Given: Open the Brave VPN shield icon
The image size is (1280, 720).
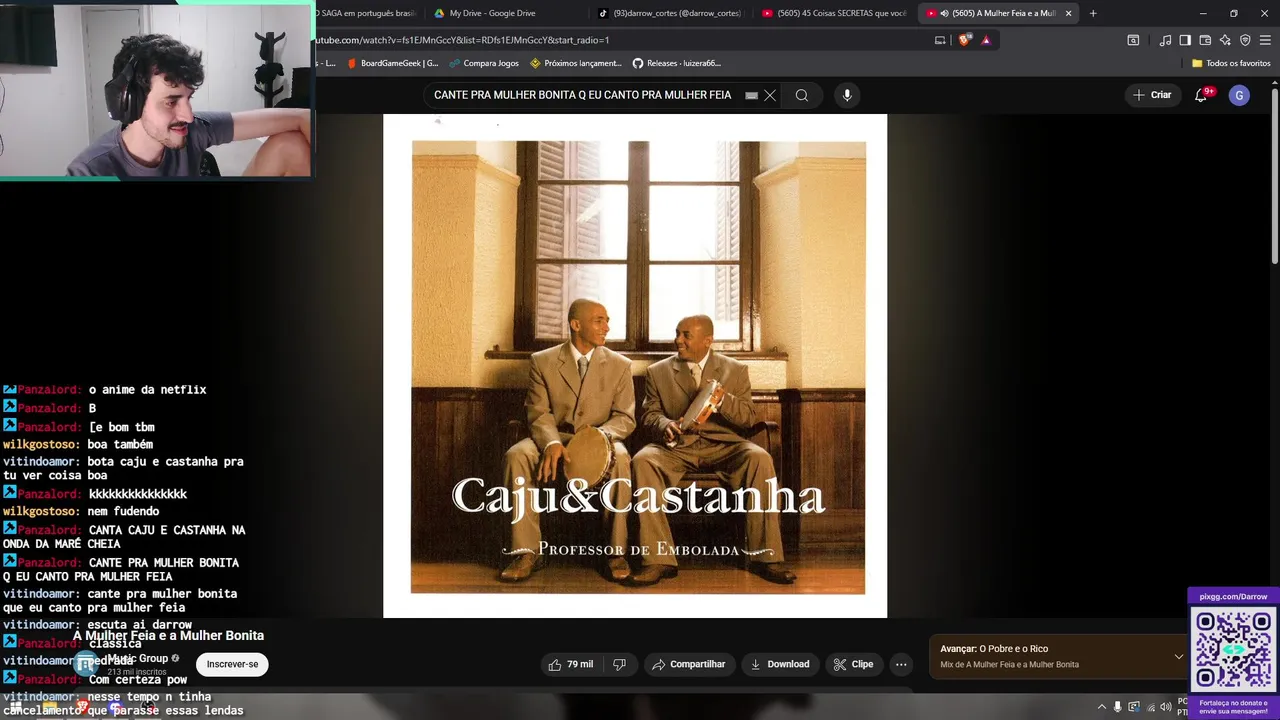Looking at the screenshot, I should (x=1245, y=40).
